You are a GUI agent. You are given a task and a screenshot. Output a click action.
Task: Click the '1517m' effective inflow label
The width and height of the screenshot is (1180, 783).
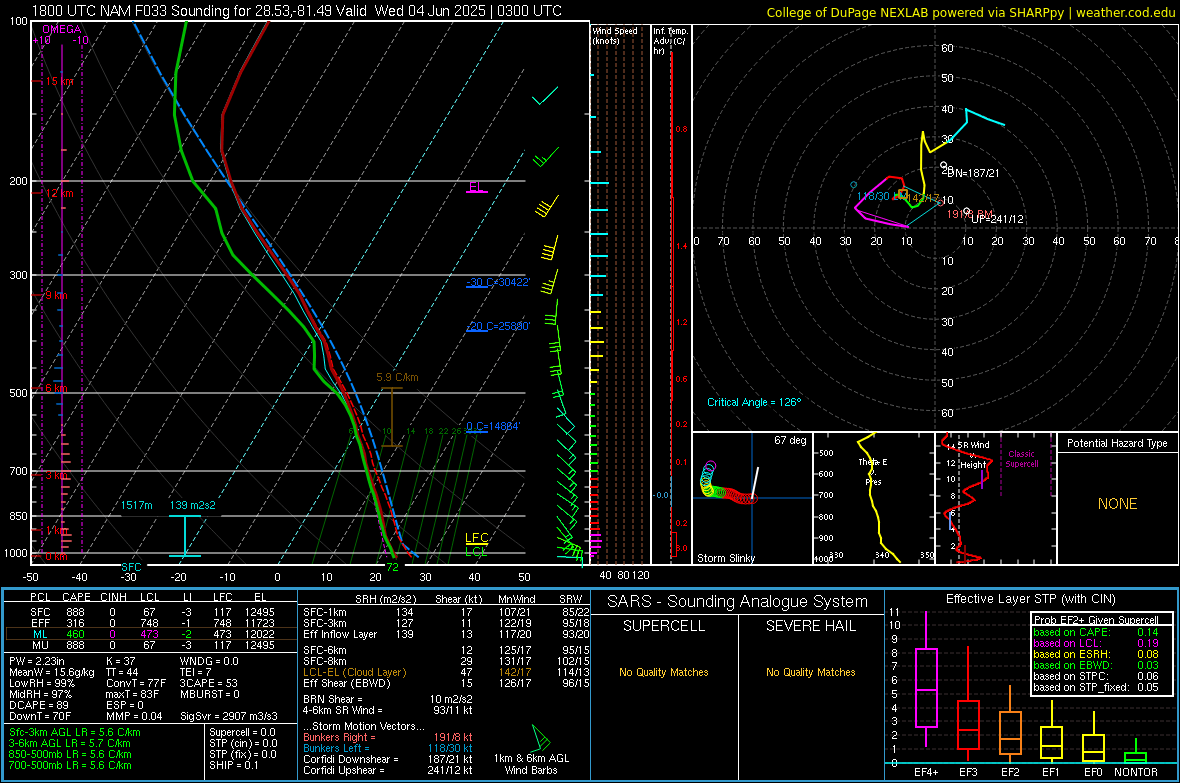point(137,505)
